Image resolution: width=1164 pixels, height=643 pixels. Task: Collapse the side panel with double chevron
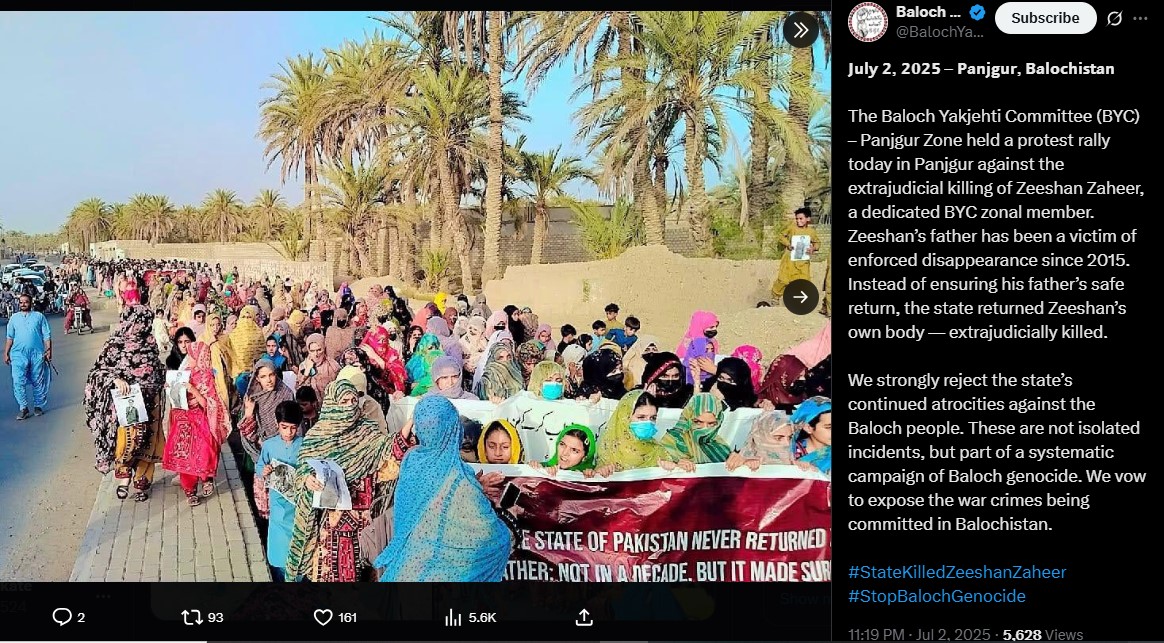pos(800,30)
